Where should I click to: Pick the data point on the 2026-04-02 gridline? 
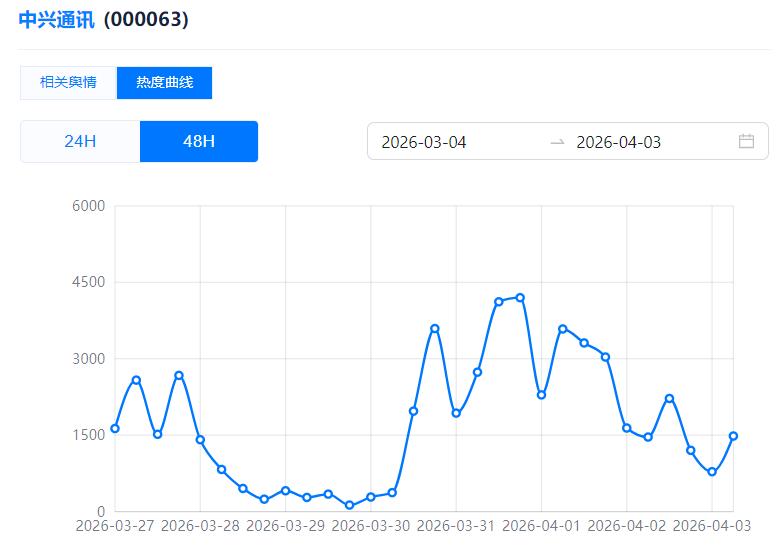[x=627, y=428]
